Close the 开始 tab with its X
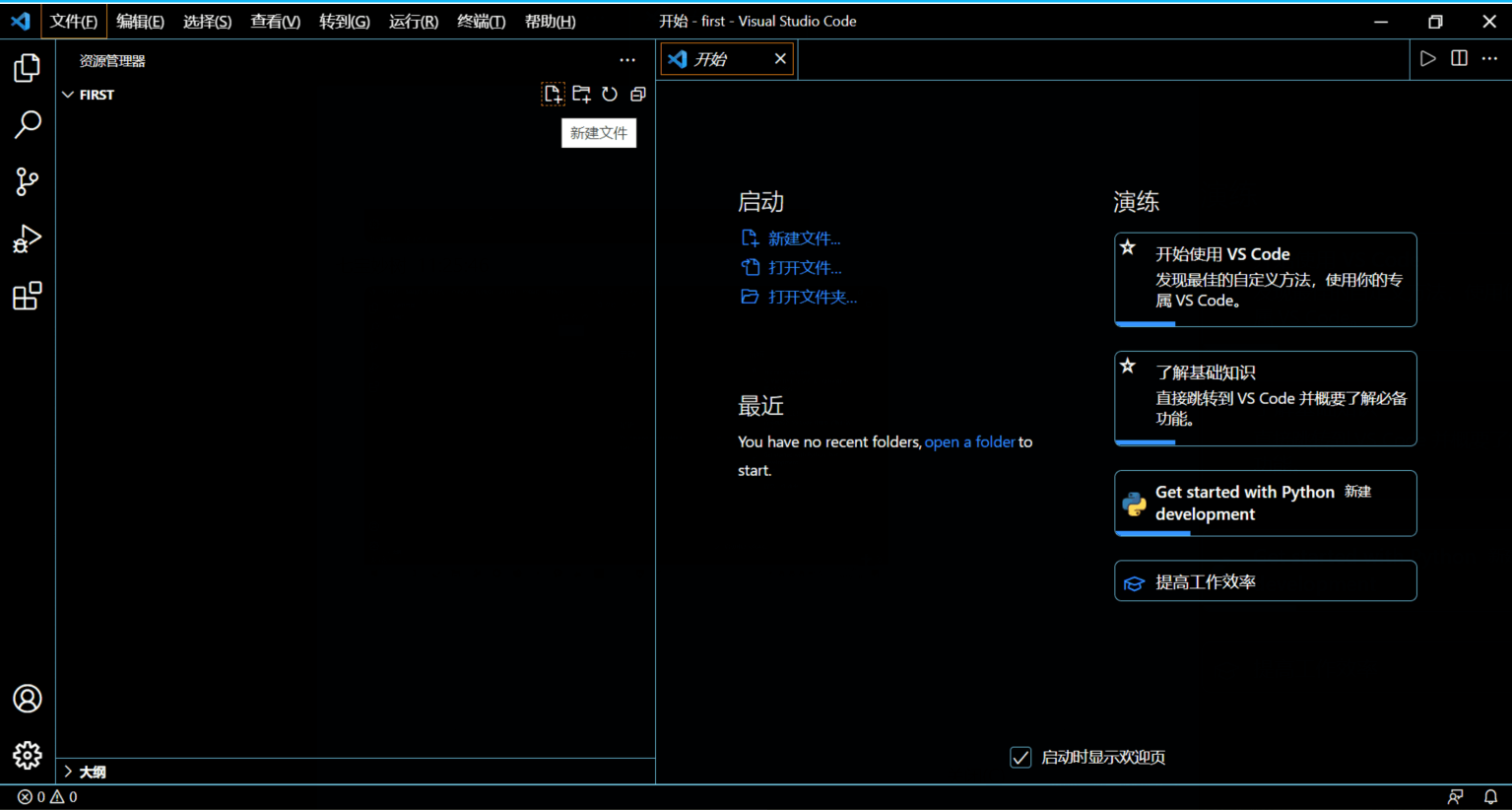The height and width of the screenshot is (810, 1512). point(780,59)
